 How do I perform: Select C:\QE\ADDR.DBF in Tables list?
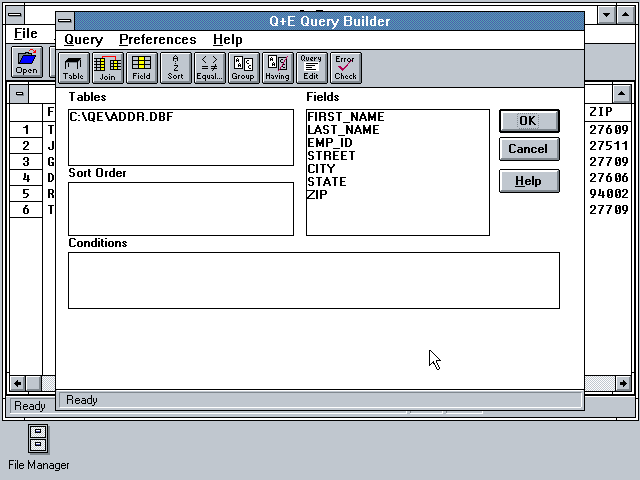180,117
